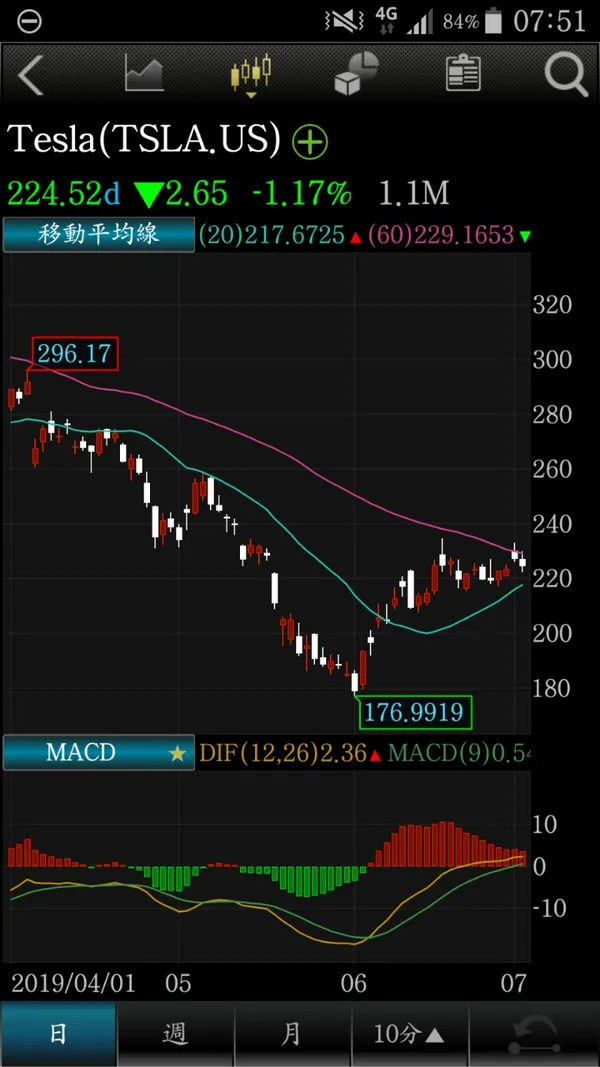Open the line trend chart view
Screen dimensions: 600x1067
click(x=144, y=73)
